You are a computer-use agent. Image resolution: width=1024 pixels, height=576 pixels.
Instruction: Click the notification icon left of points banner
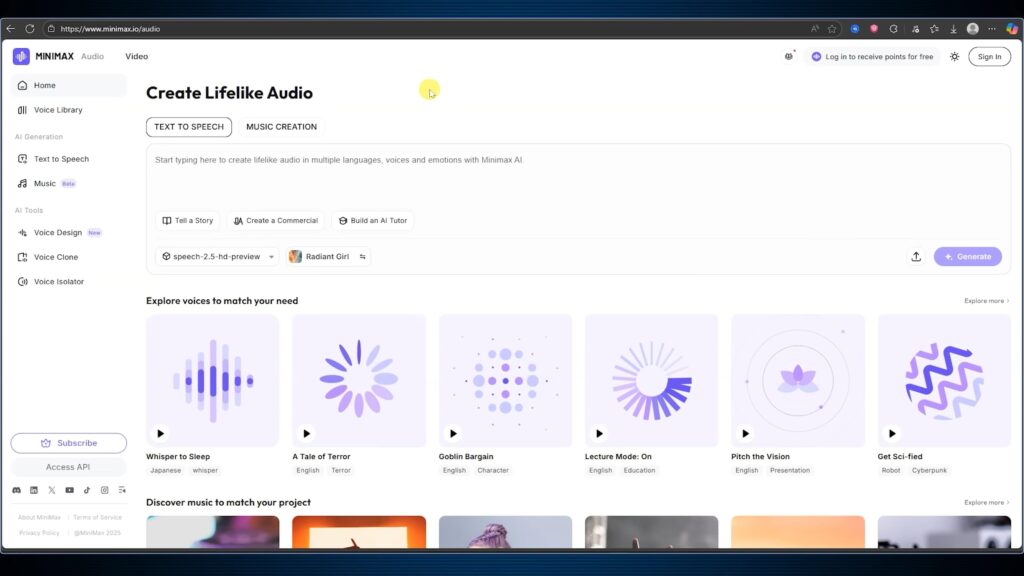pos(789,56)
